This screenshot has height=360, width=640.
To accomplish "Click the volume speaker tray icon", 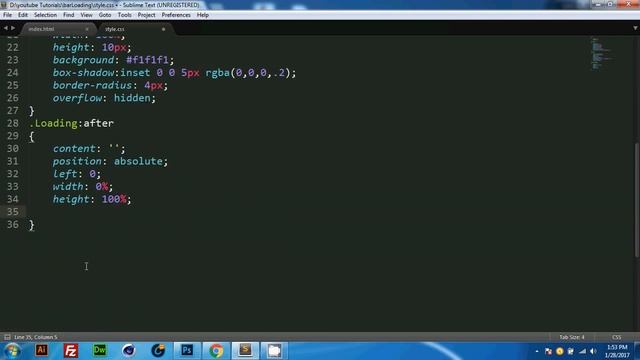I will pyautogui.click(x=593, y=351).
